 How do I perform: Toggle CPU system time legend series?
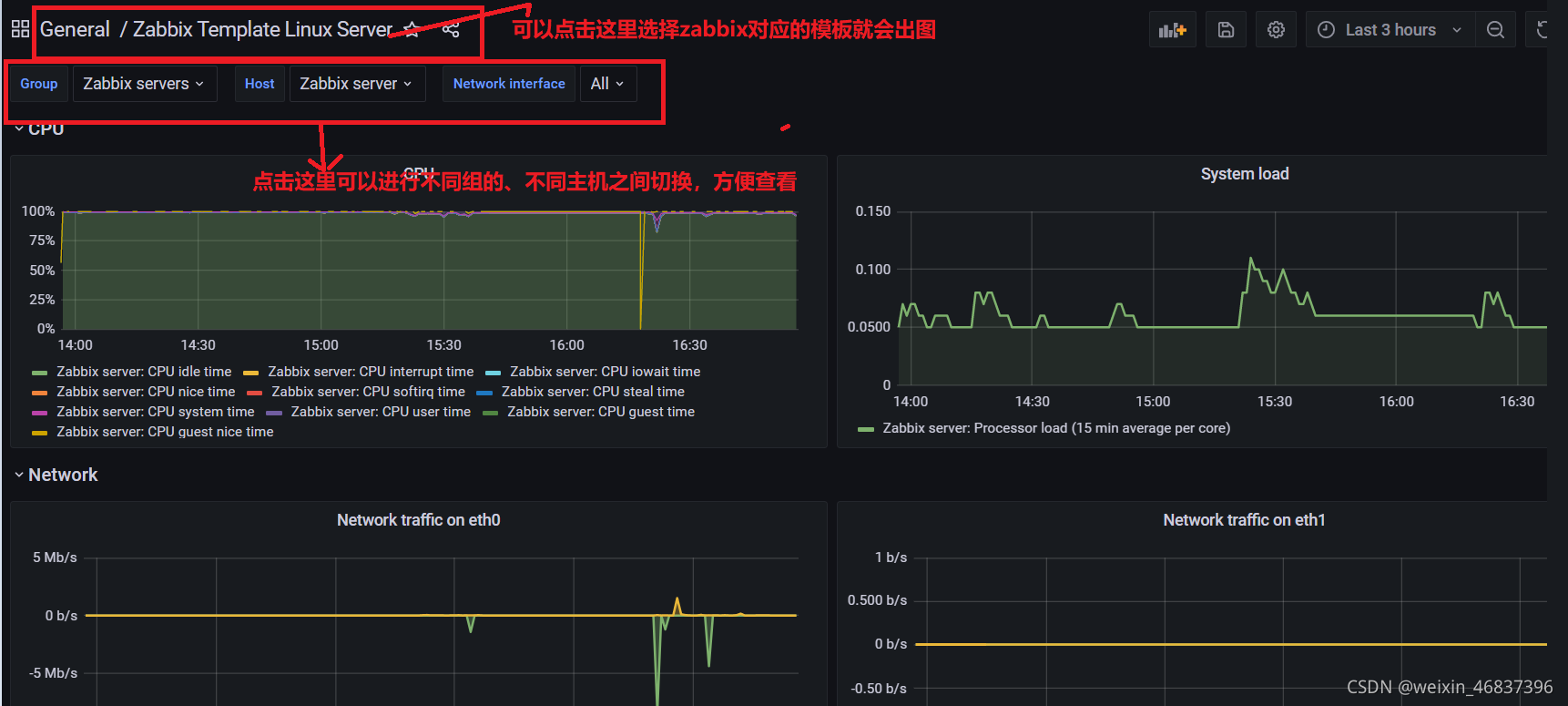coord(155,412)
